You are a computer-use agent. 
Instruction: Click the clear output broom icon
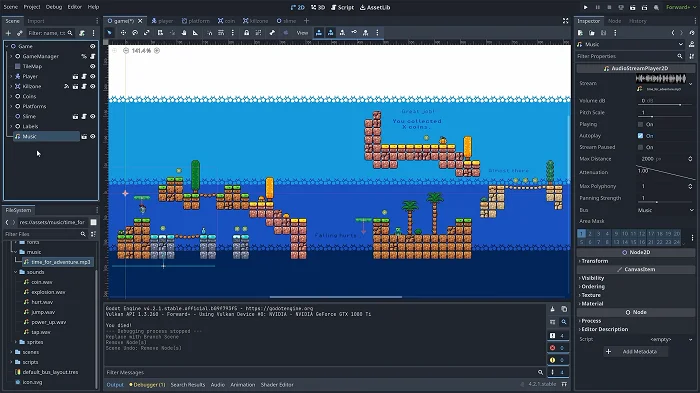tap(552, 309)
